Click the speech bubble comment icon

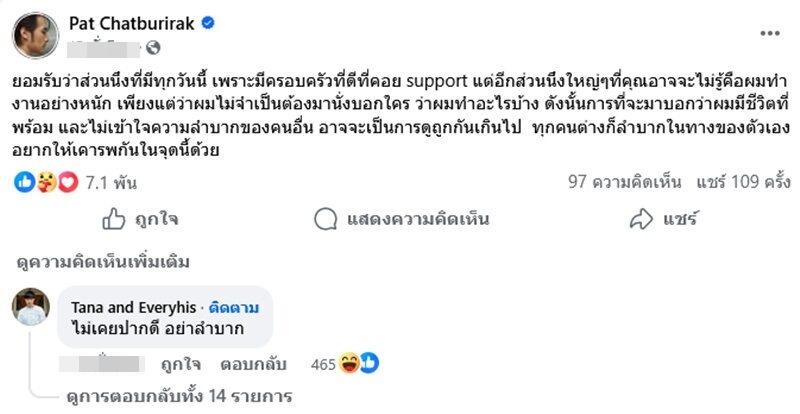pos(324,218)
